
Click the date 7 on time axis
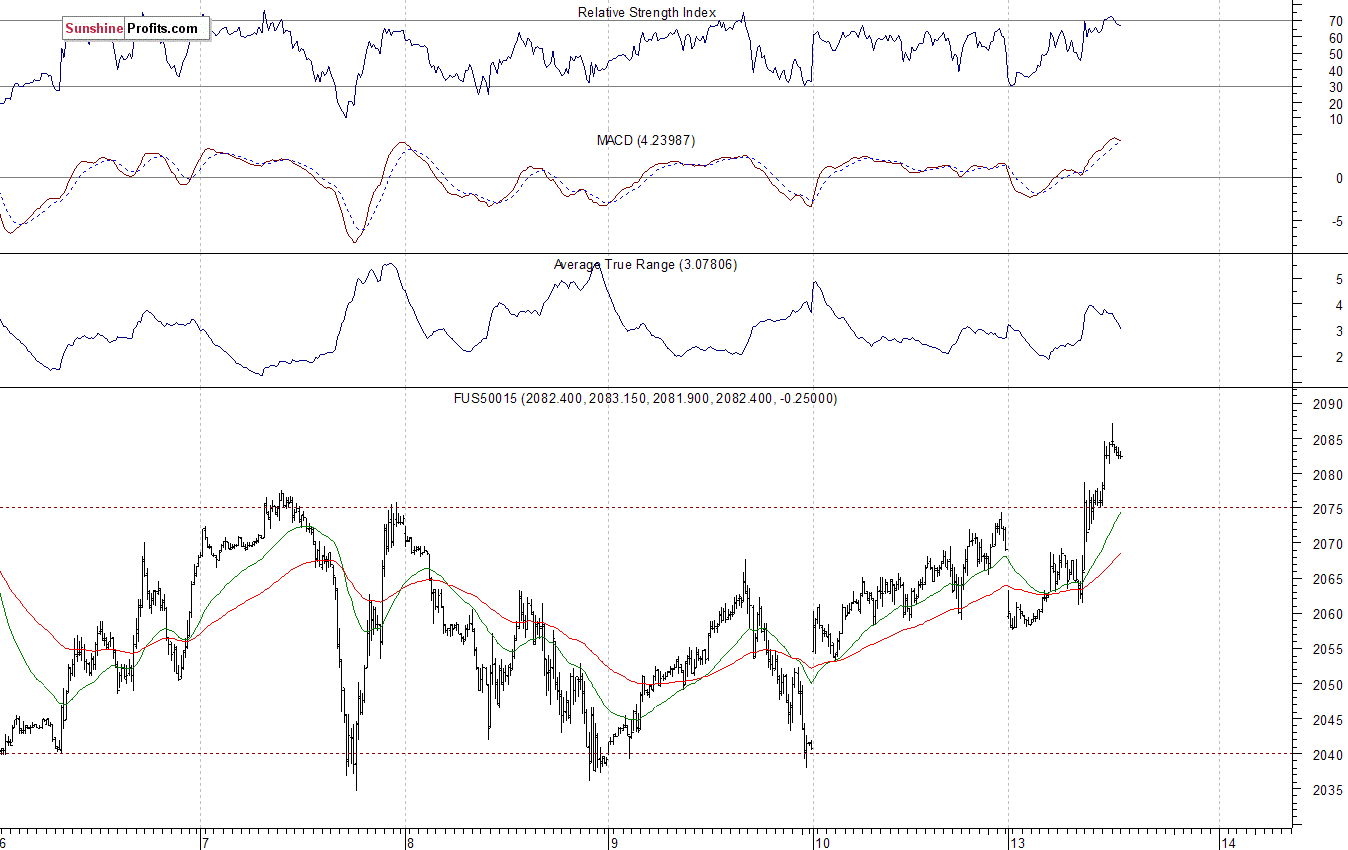[x=207, y=843]
